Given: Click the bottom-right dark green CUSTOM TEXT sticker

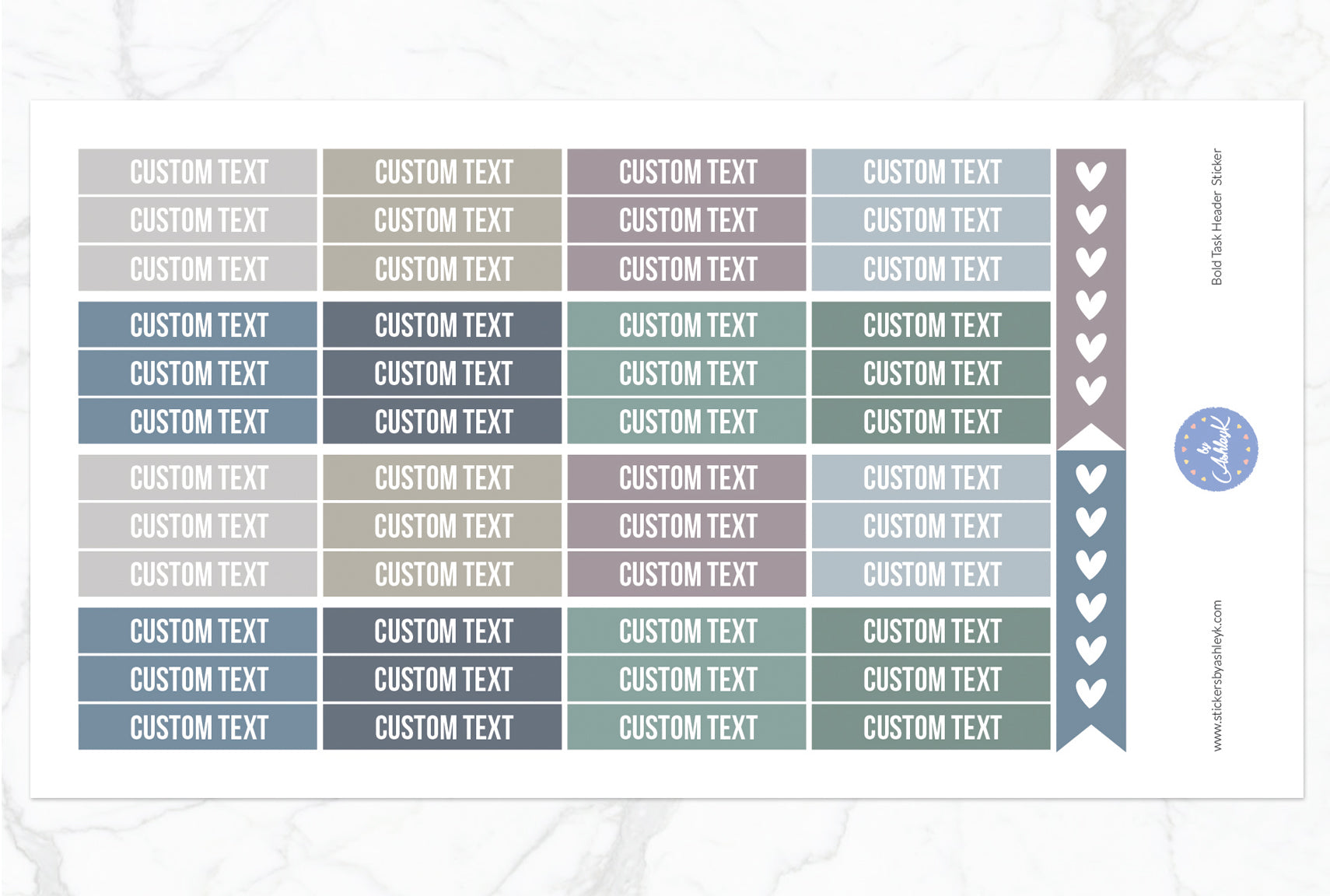Looking at the screenshot, I should coord(931,728).
